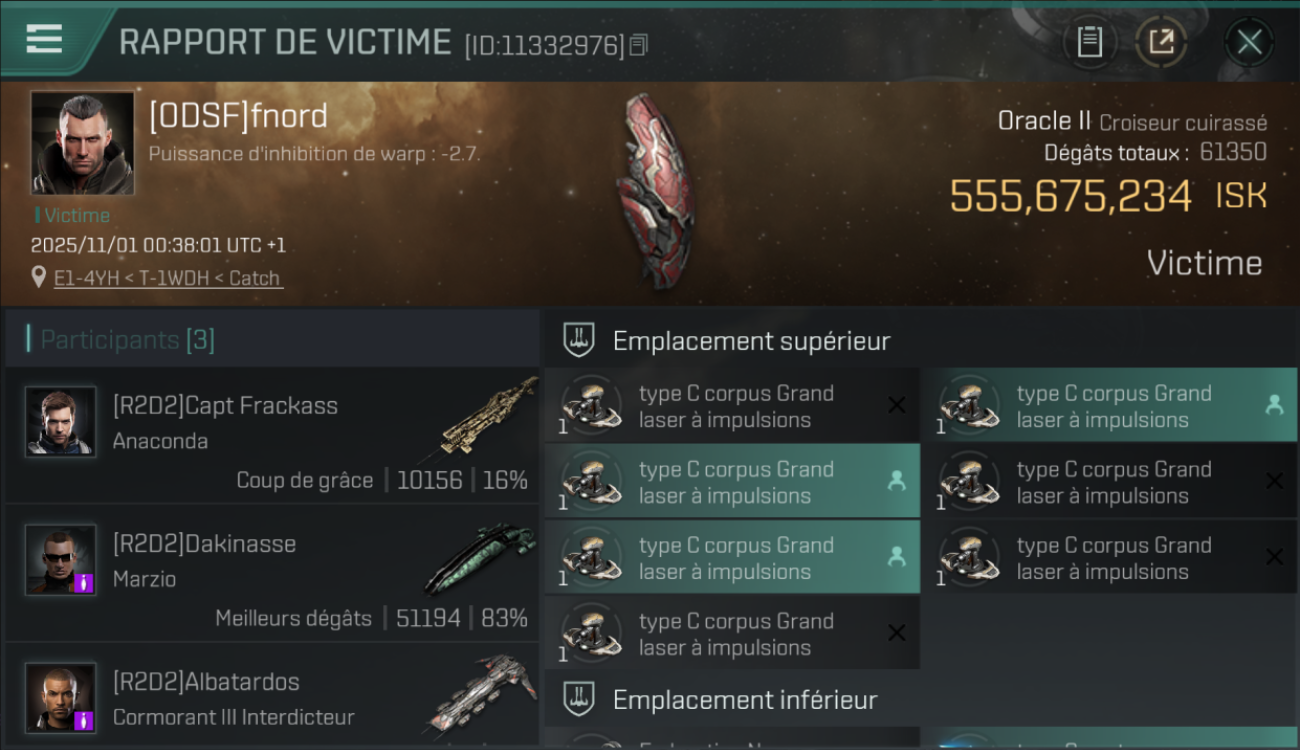Click the Albatardos participant portrait

[x=61, y=697]
